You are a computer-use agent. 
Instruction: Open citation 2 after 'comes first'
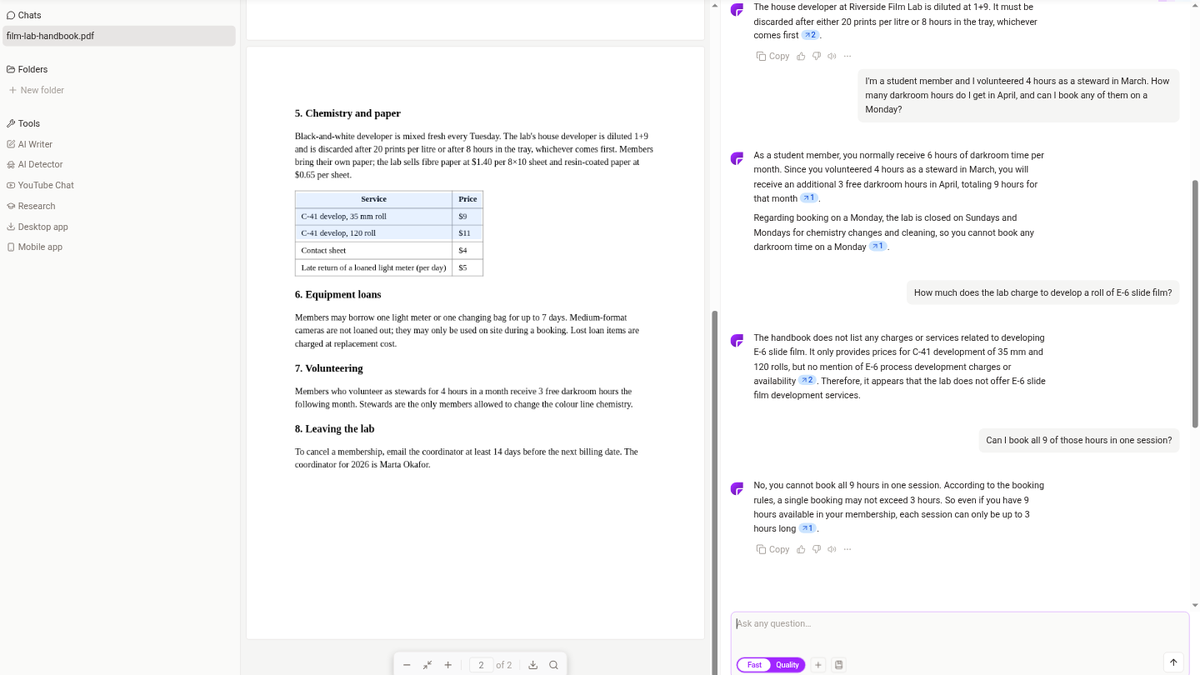(811, 36)
